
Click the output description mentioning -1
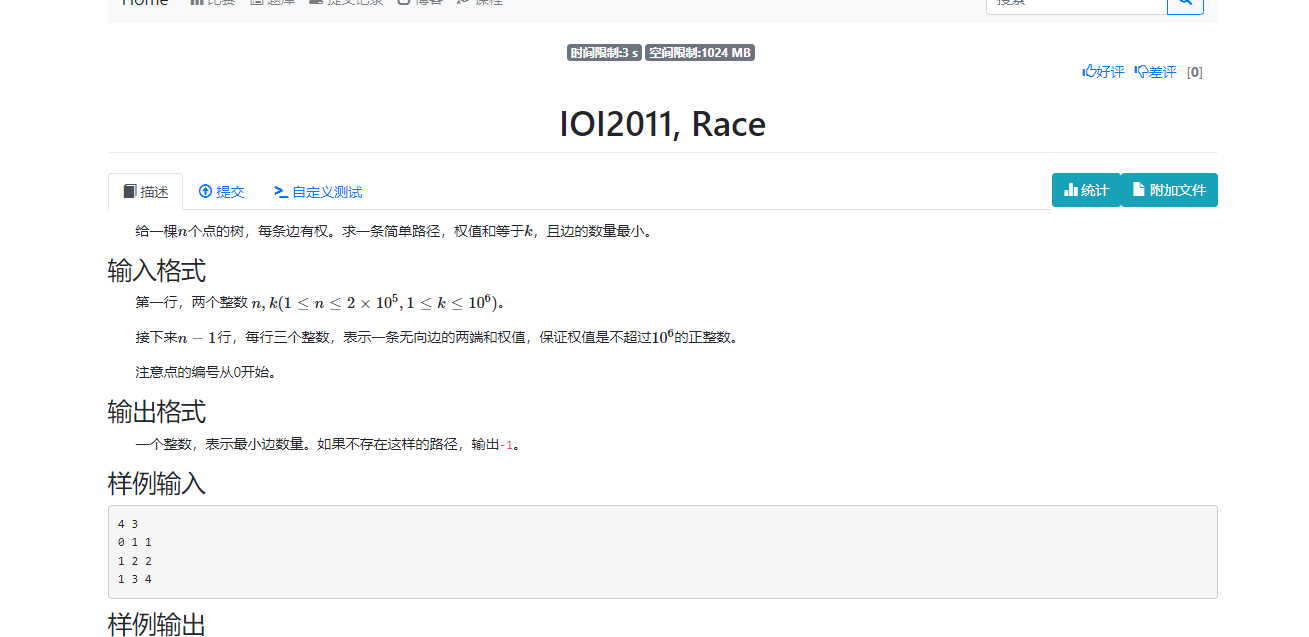pos(327,444)
